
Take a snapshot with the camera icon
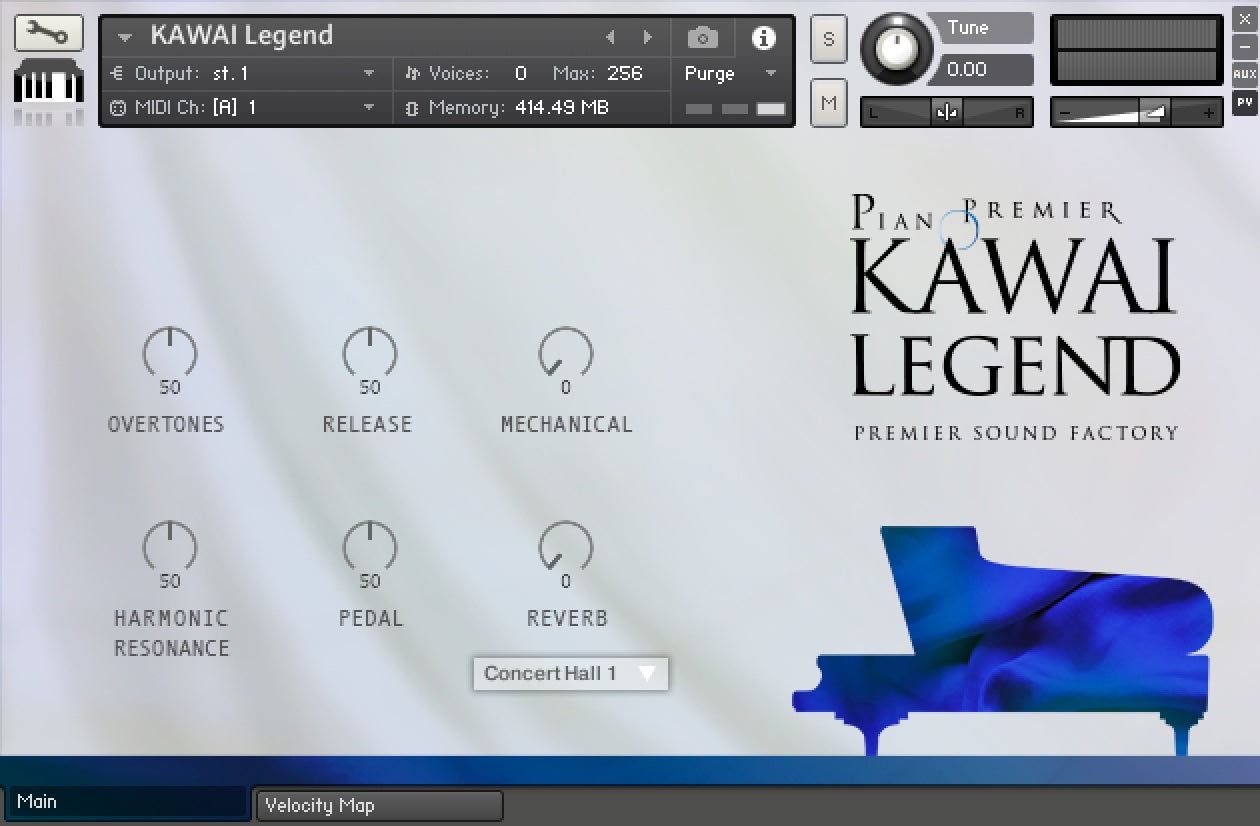coord(702,38)
